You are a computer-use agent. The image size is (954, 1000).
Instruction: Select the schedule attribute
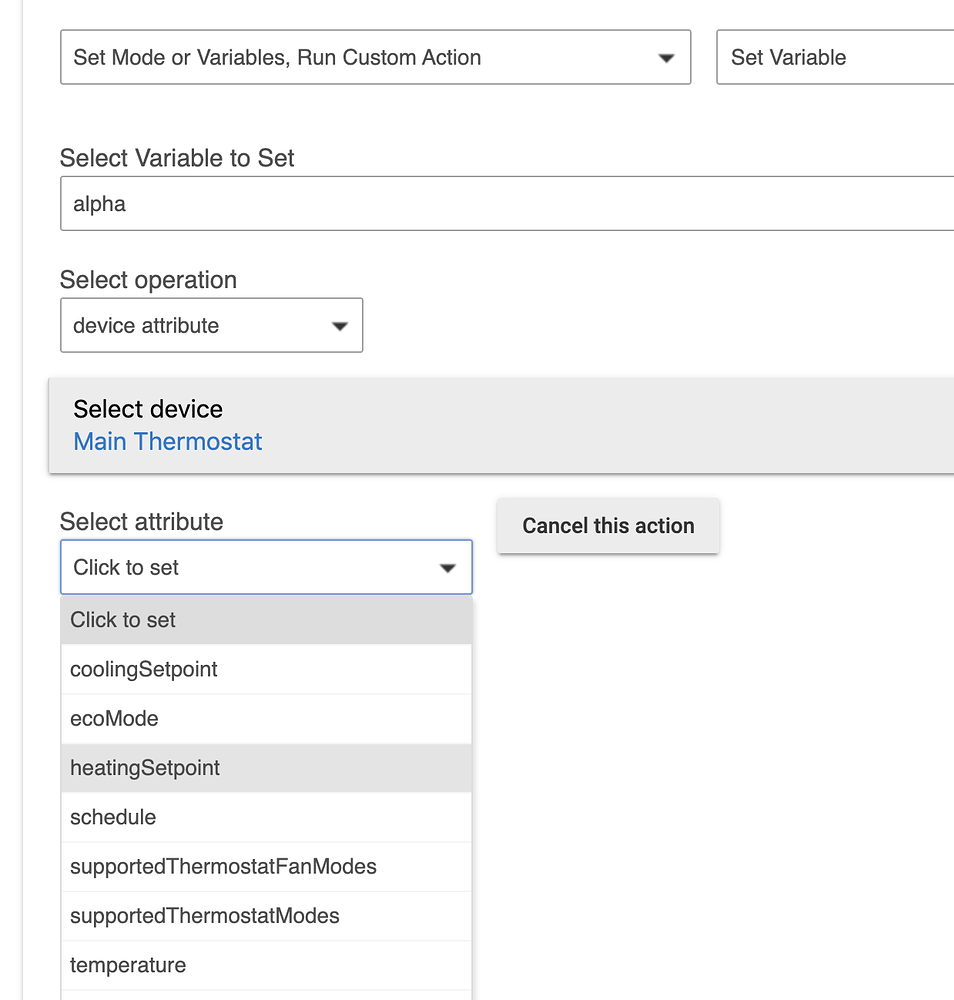(x=267, y=817)
